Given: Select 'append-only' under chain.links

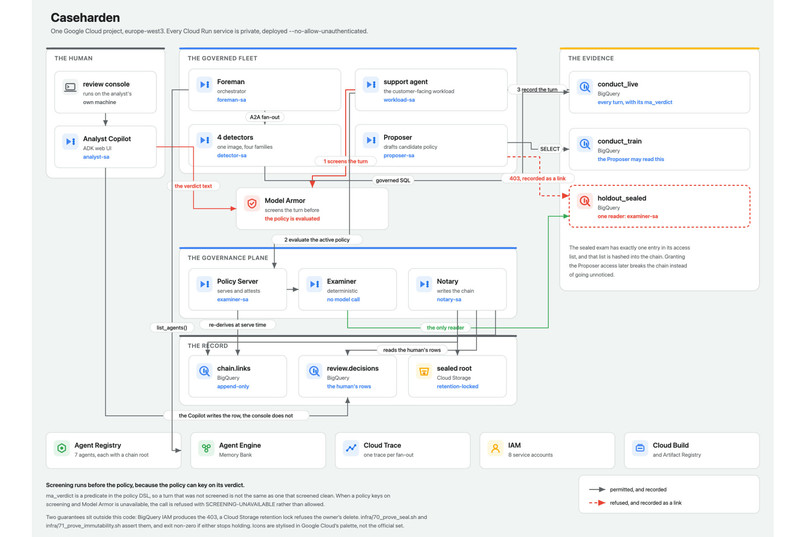Looking at the screenshot, I should (x=233, y=386).
